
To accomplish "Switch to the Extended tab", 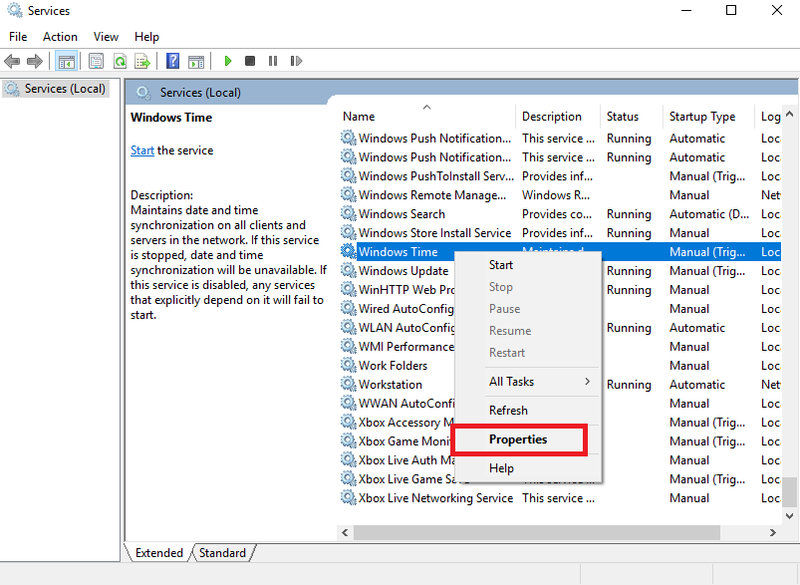I will [159, 553].
